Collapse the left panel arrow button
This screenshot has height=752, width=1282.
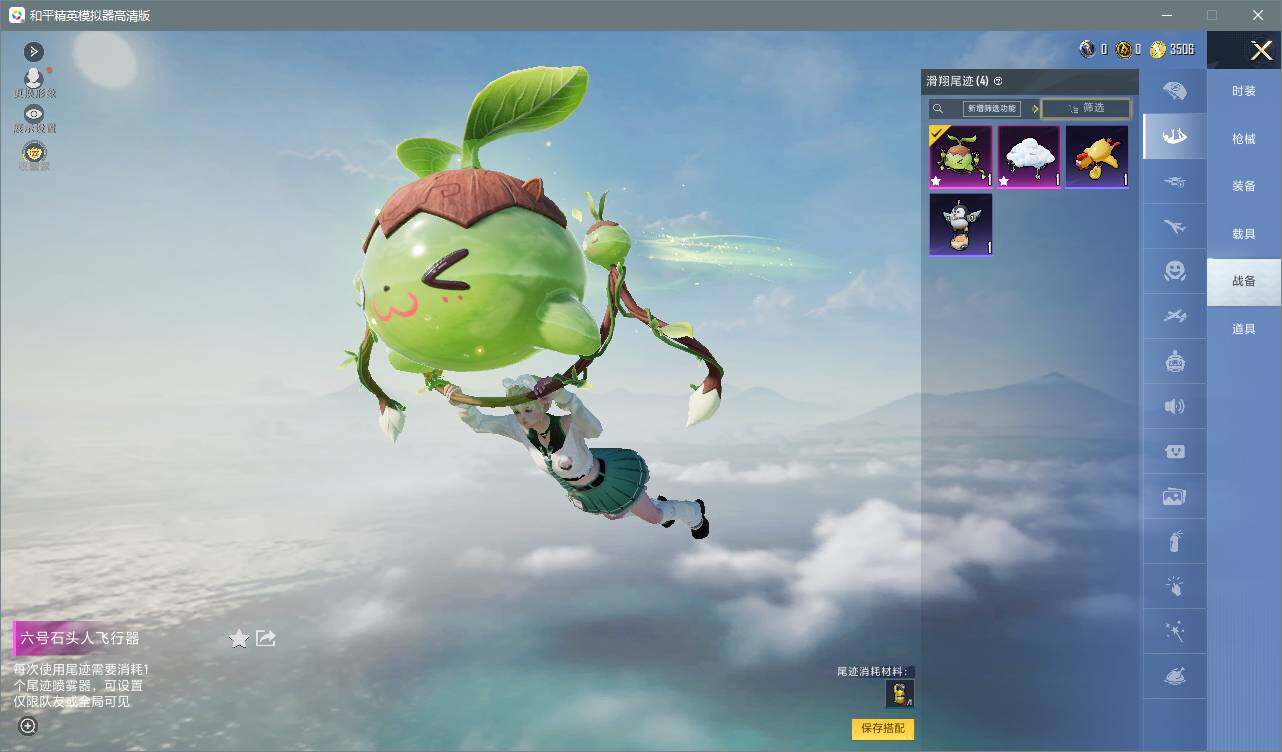point(34,51)
